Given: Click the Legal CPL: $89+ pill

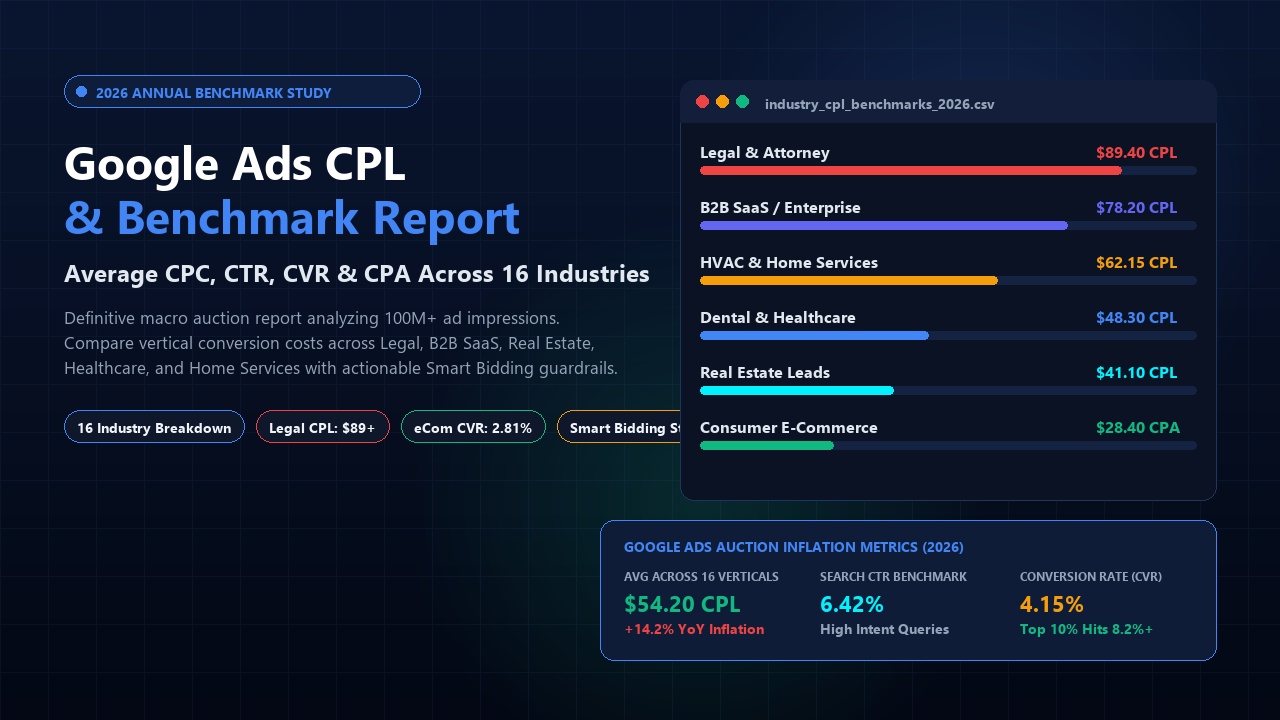Looking at the screenshot, I should (322, 428).
